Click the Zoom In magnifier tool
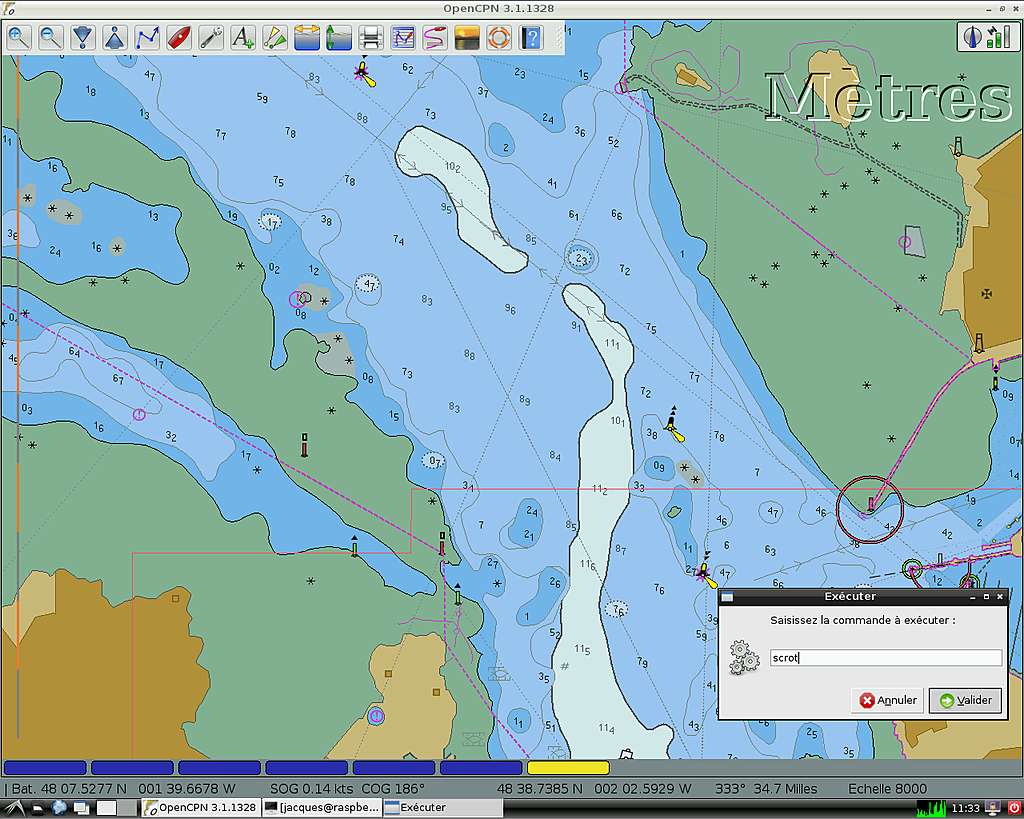Screen dimensions: 1024x819 [x=19, y=38]
